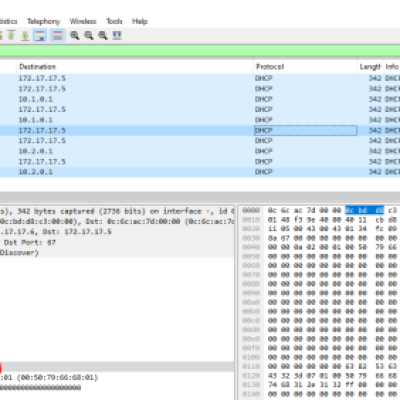Select the highlighted 0c bd d8 hex bytes
The width and height of the screenshot is (400, 400).
pos(364,210)
